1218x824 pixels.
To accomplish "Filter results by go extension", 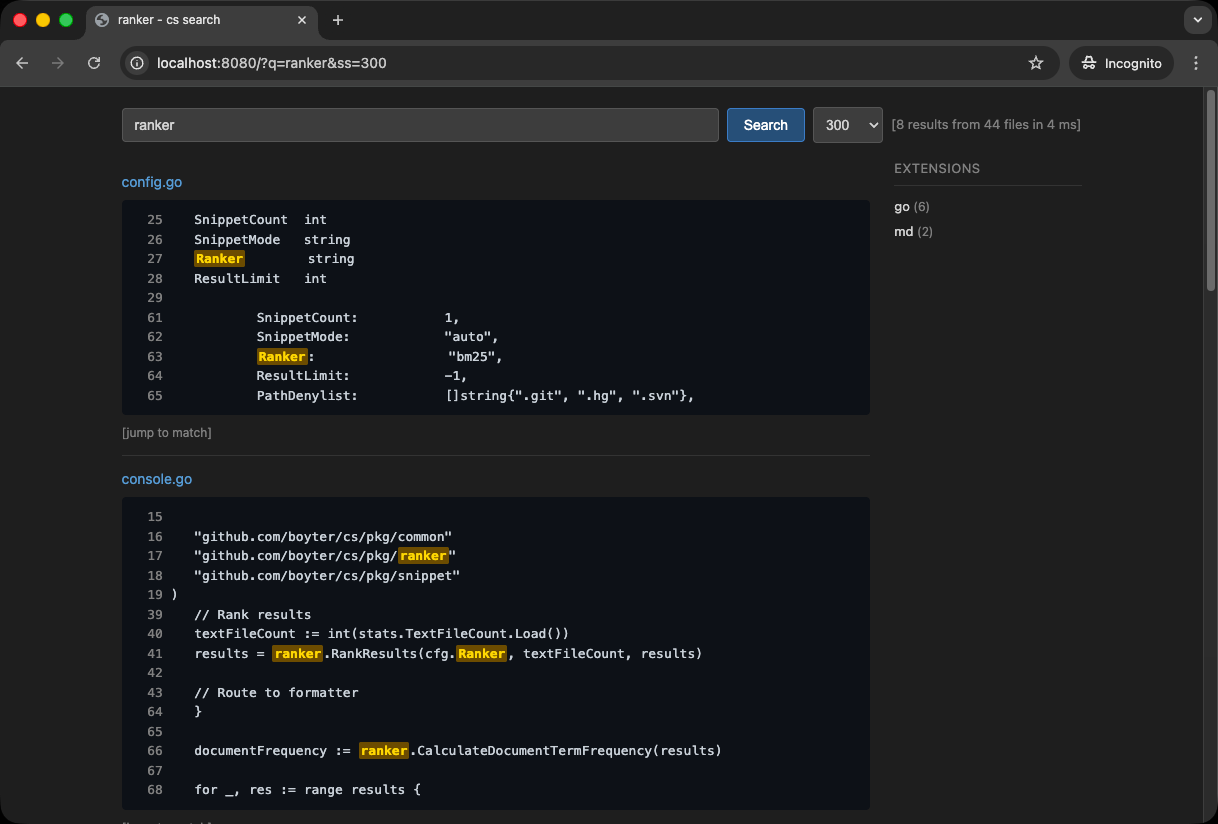I will coord(900,206).
